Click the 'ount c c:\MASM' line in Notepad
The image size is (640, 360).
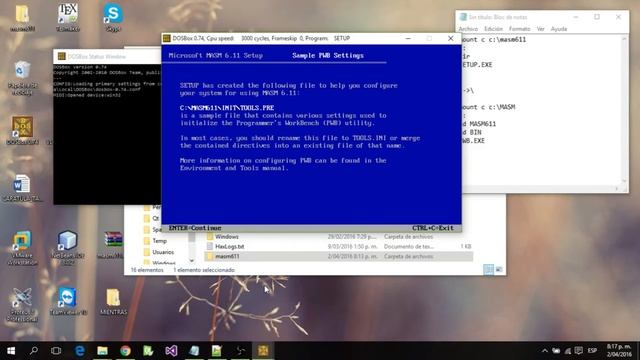tap(489, 107)
